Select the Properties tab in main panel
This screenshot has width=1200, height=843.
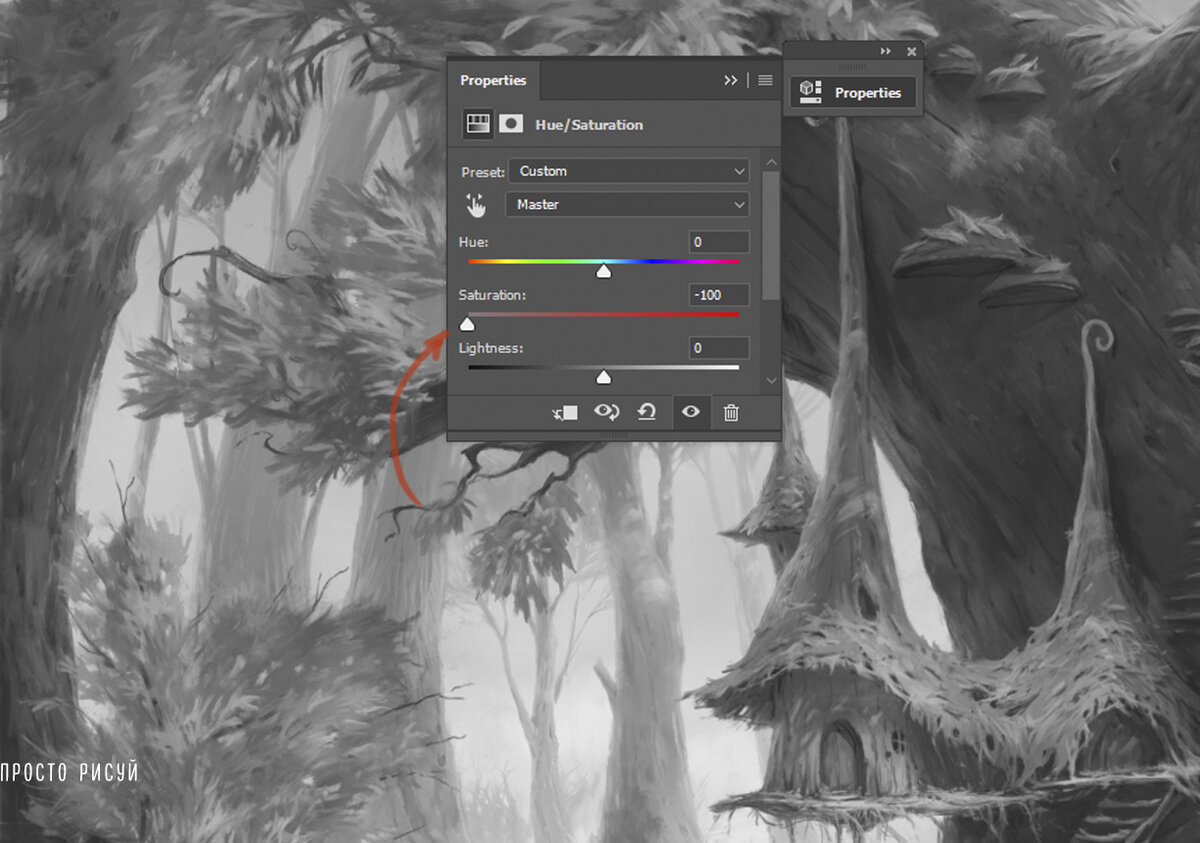[493, 80]
